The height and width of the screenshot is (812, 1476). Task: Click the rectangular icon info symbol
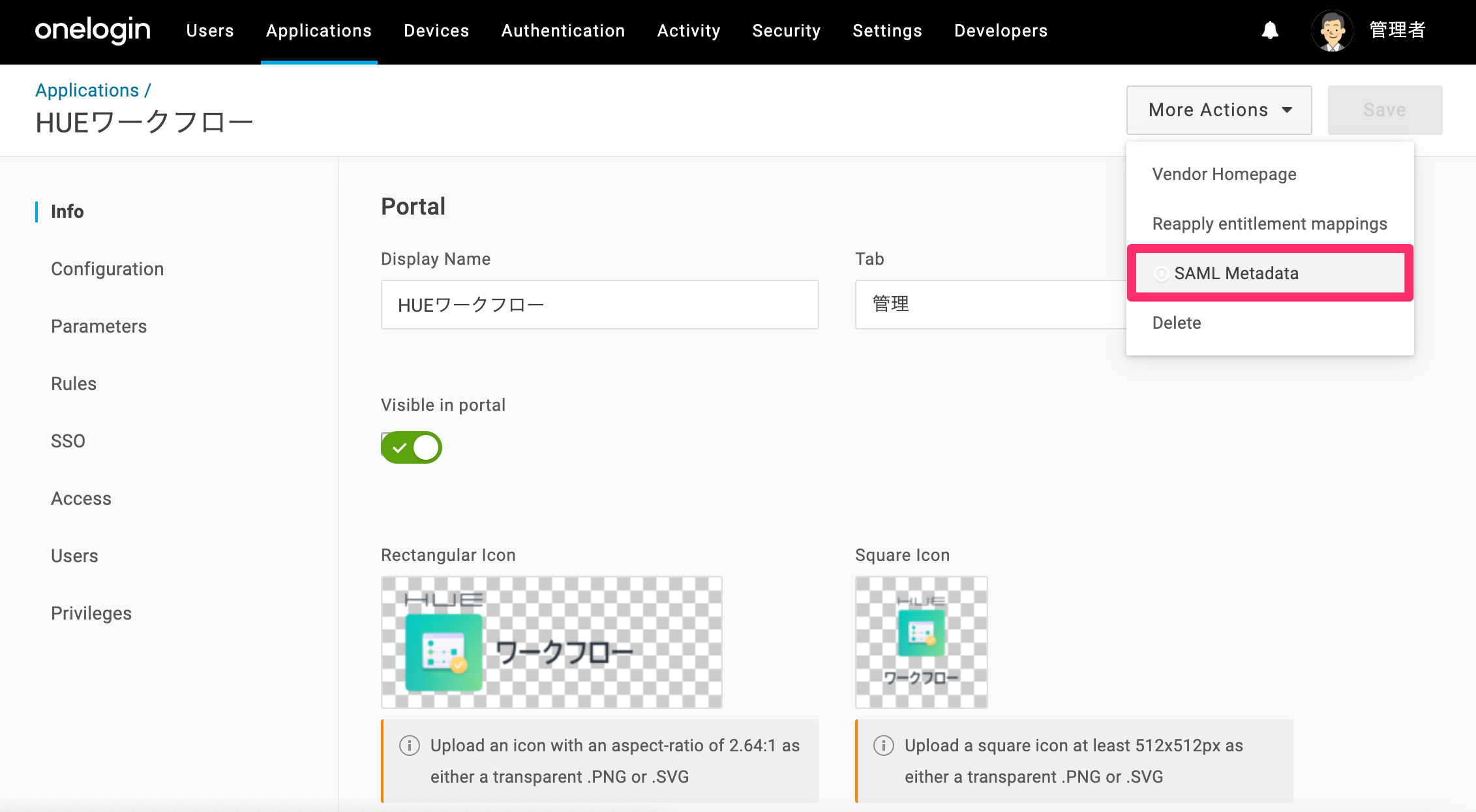(410, 745)
